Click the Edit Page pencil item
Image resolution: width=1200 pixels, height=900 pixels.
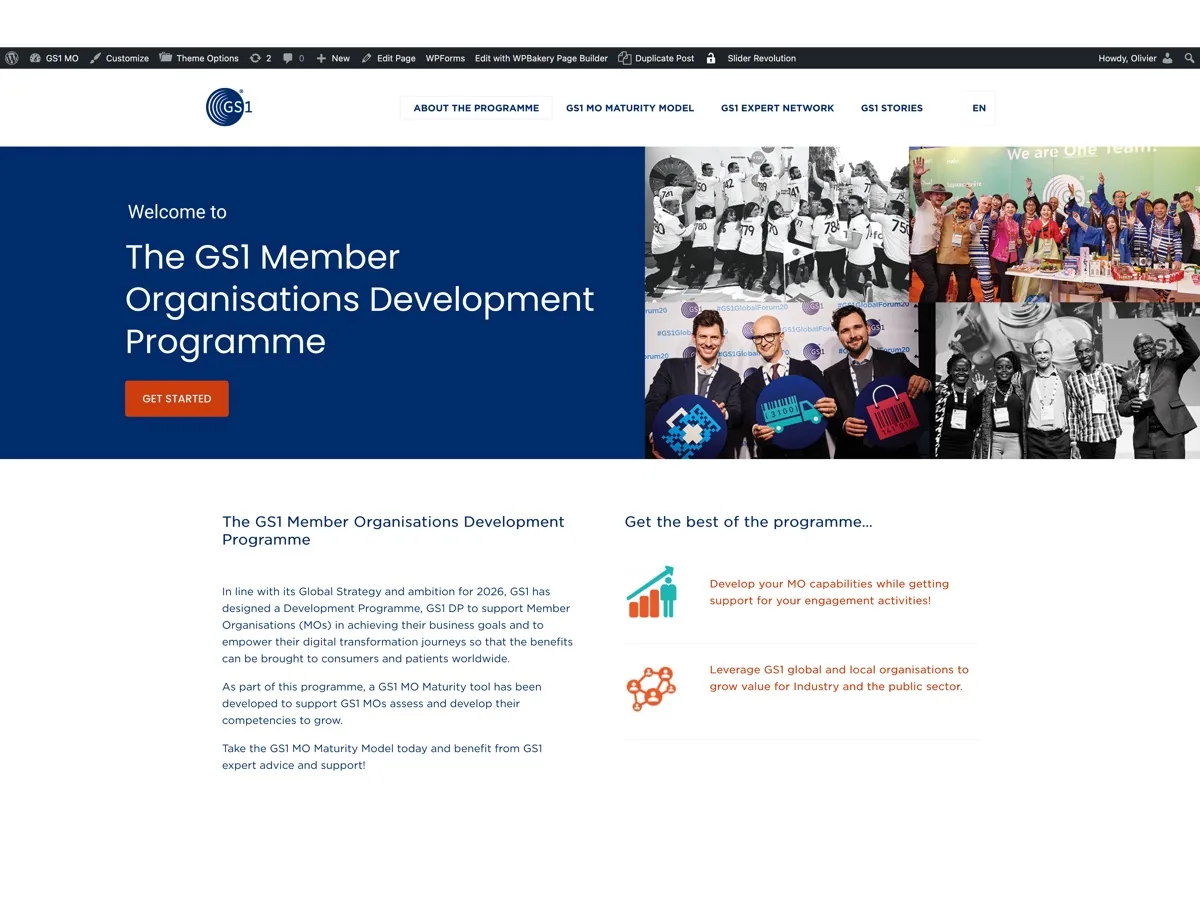click(388, 58)
